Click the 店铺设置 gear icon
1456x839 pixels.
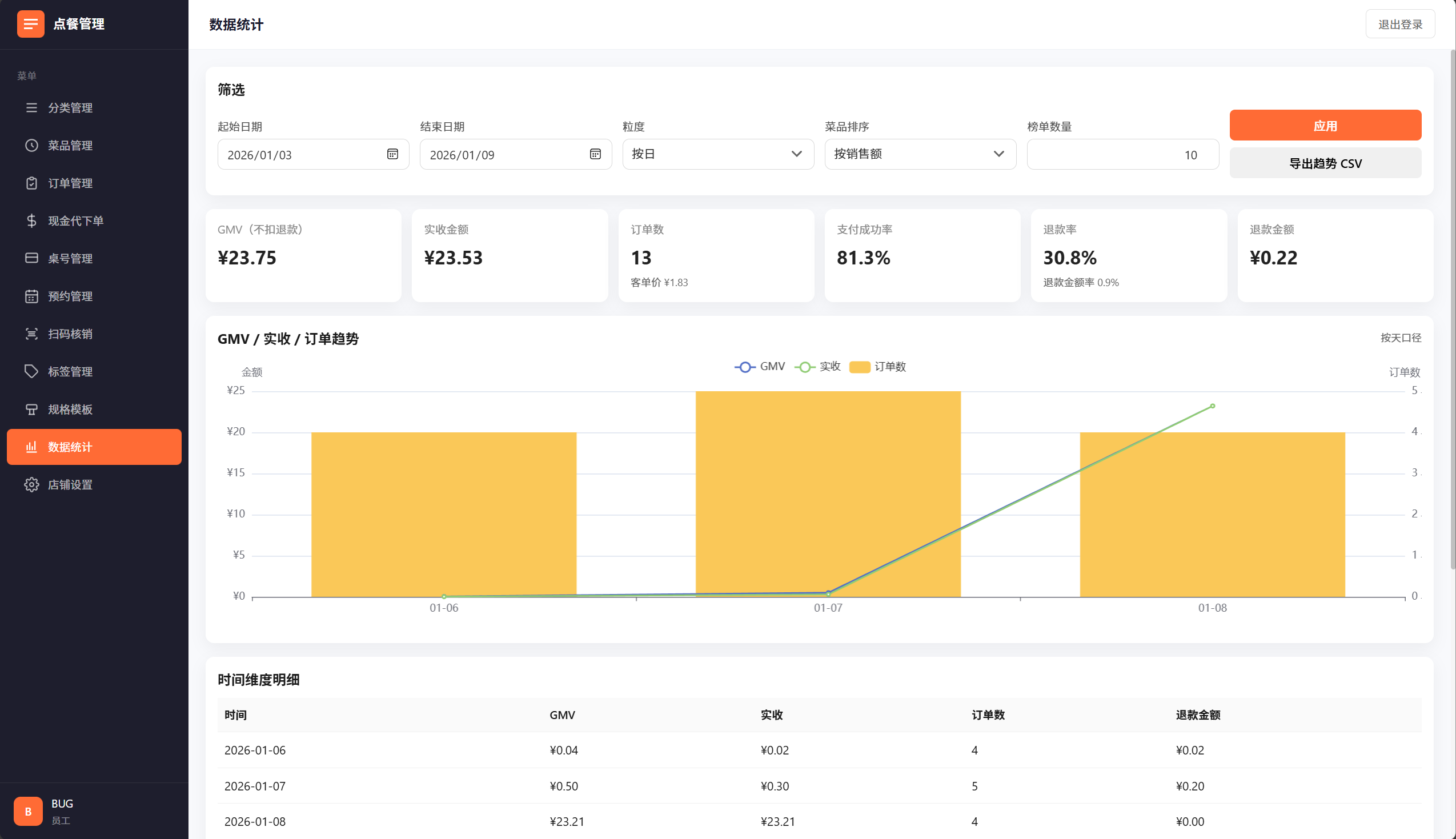pos(31,485)
